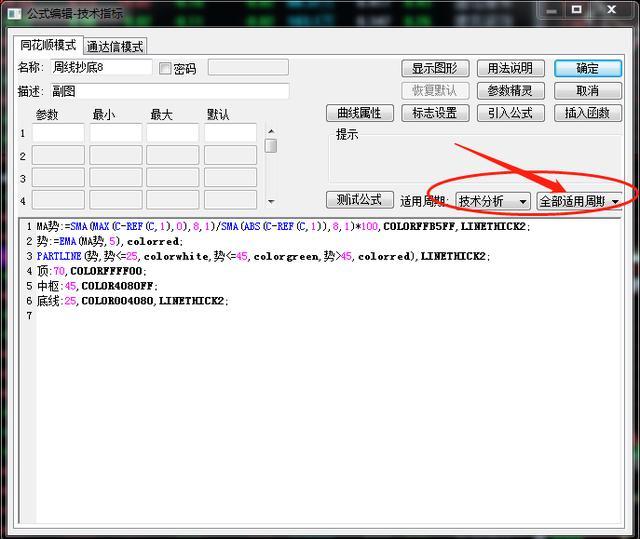The height and width of the screenshot is (539, 640).
Task: Minimize the 公式编辑 window
Action: [x=551, y=10]
